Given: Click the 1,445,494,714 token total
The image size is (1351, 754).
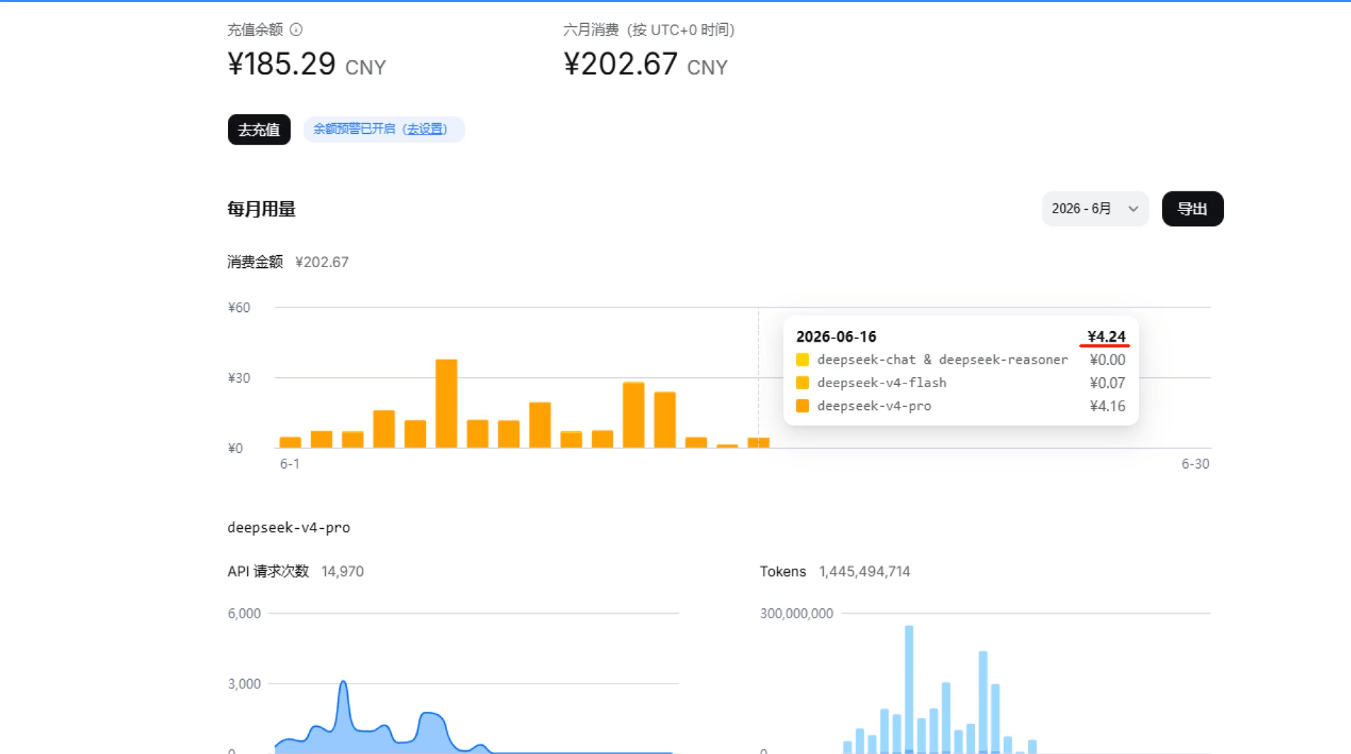Looking at the screenshot, I should point(864,572).
